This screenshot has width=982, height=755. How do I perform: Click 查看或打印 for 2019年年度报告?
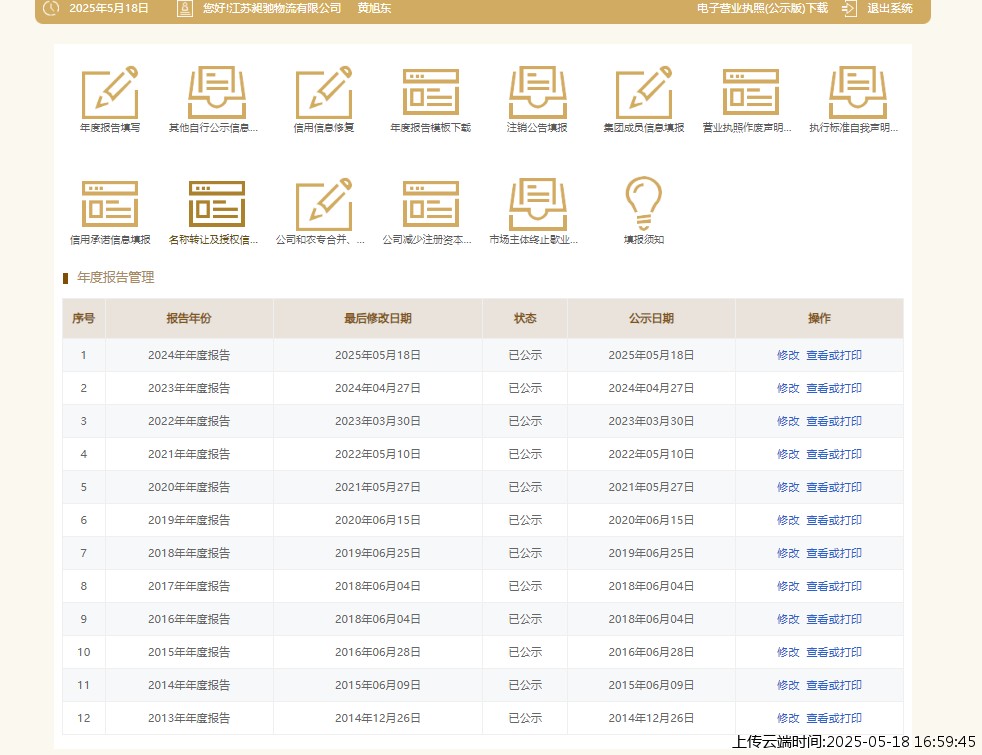[834, 520]
